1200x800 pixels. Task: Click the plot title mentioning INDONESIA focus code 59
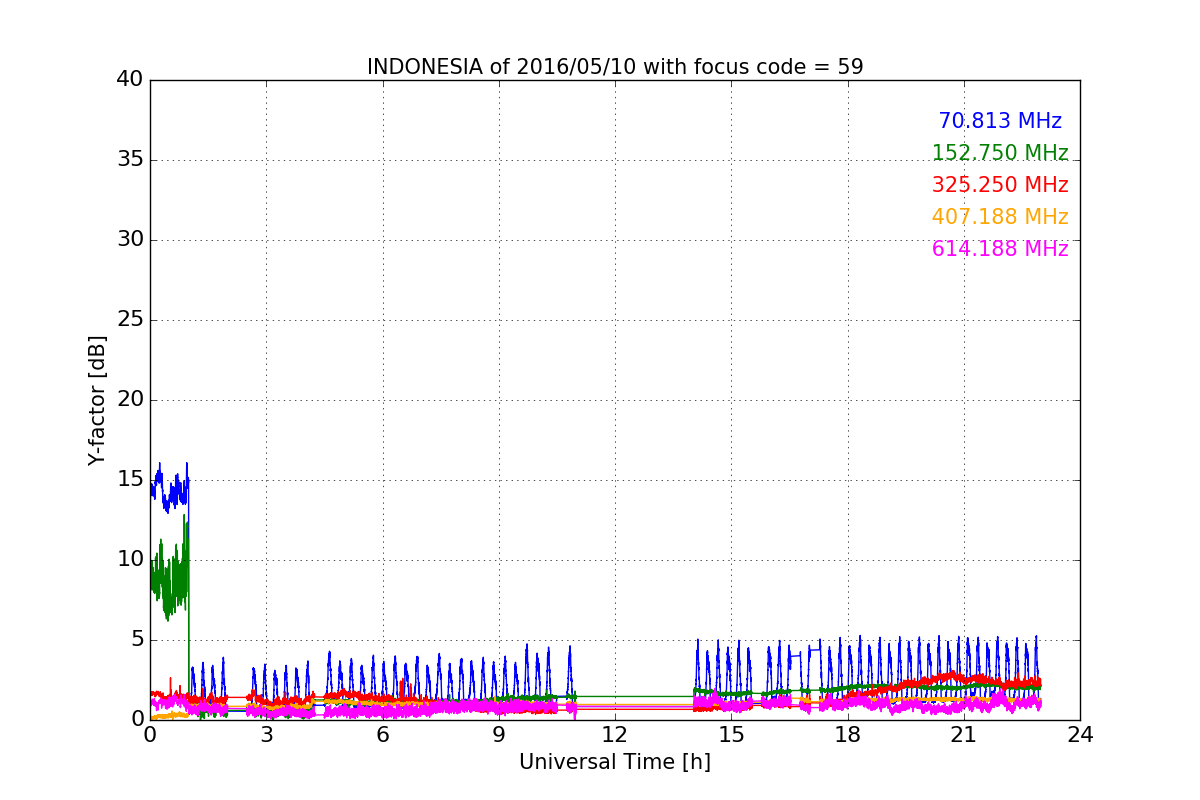tap(615, 67)
